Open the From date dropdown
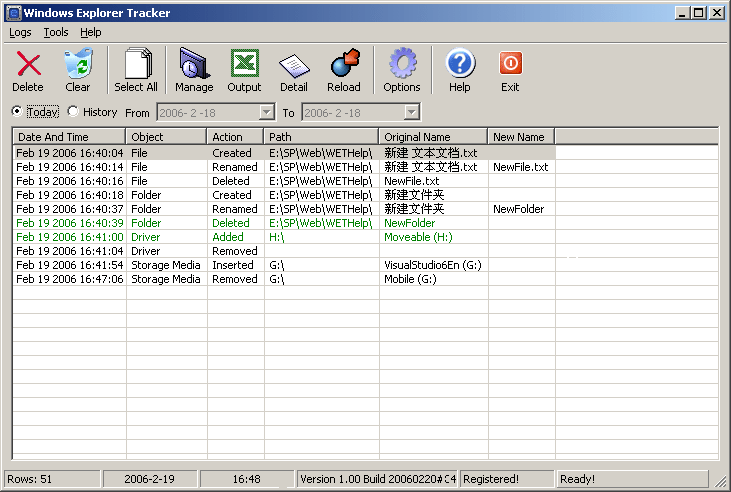The width and height of the screenshot is (731, 492). click(x=266, y=112)
